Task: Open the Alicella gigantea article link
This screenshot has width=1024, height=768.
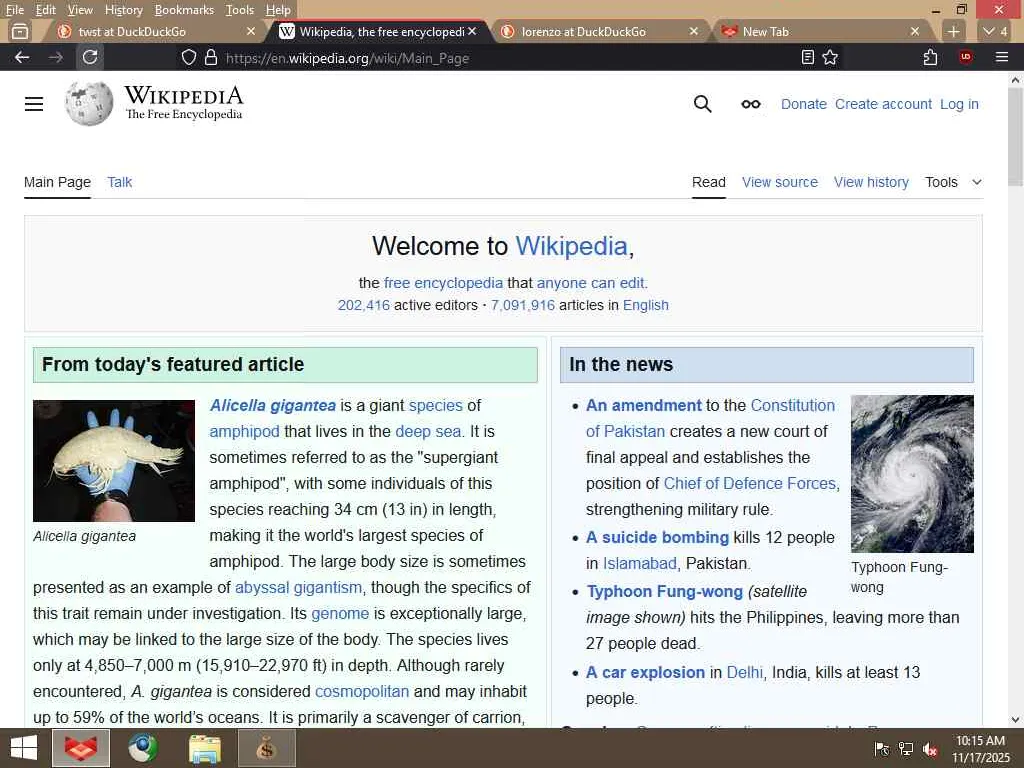Action: 273,406
